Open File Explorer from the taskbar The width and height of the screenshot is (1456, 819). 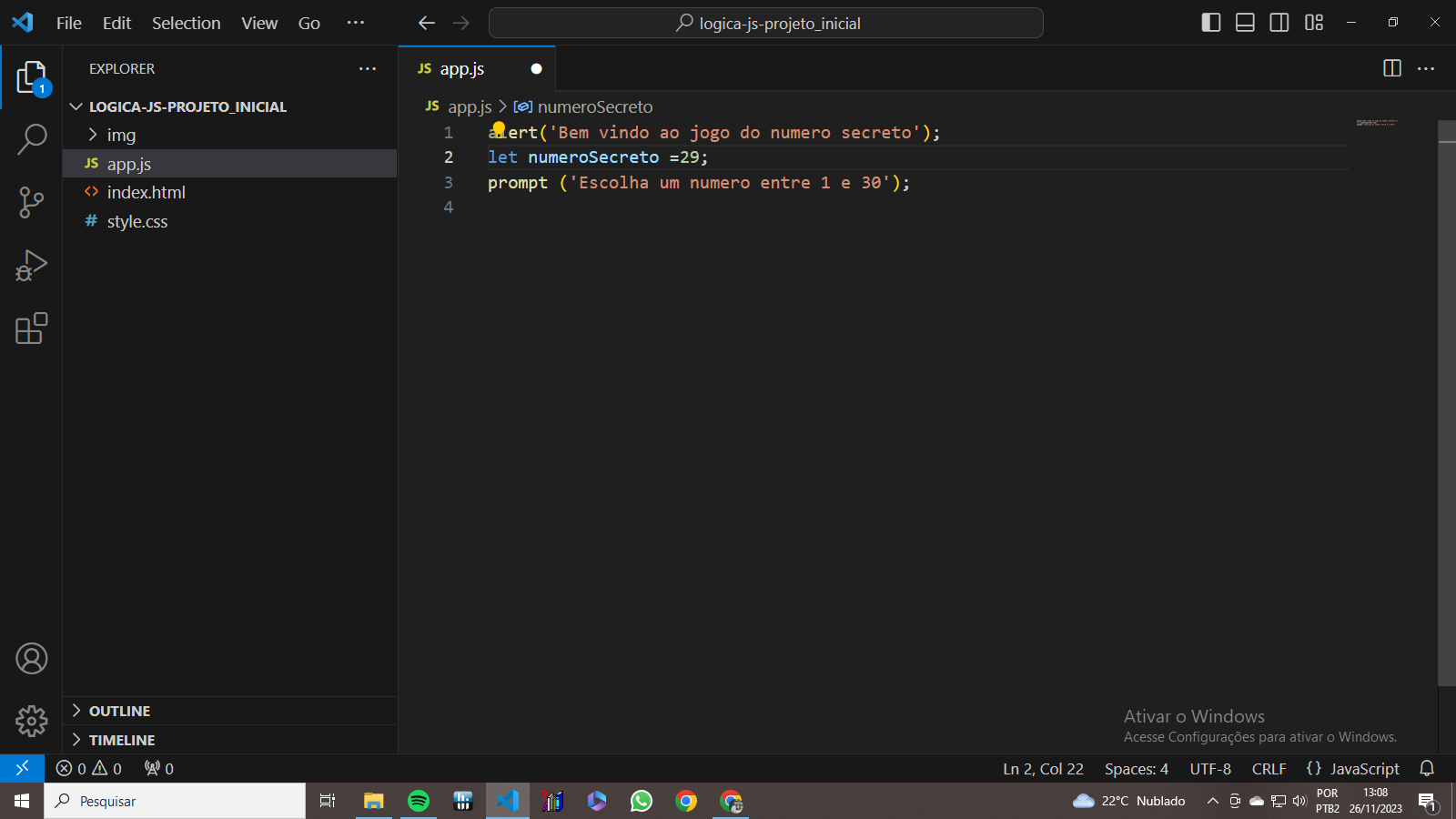click(373, 801)
